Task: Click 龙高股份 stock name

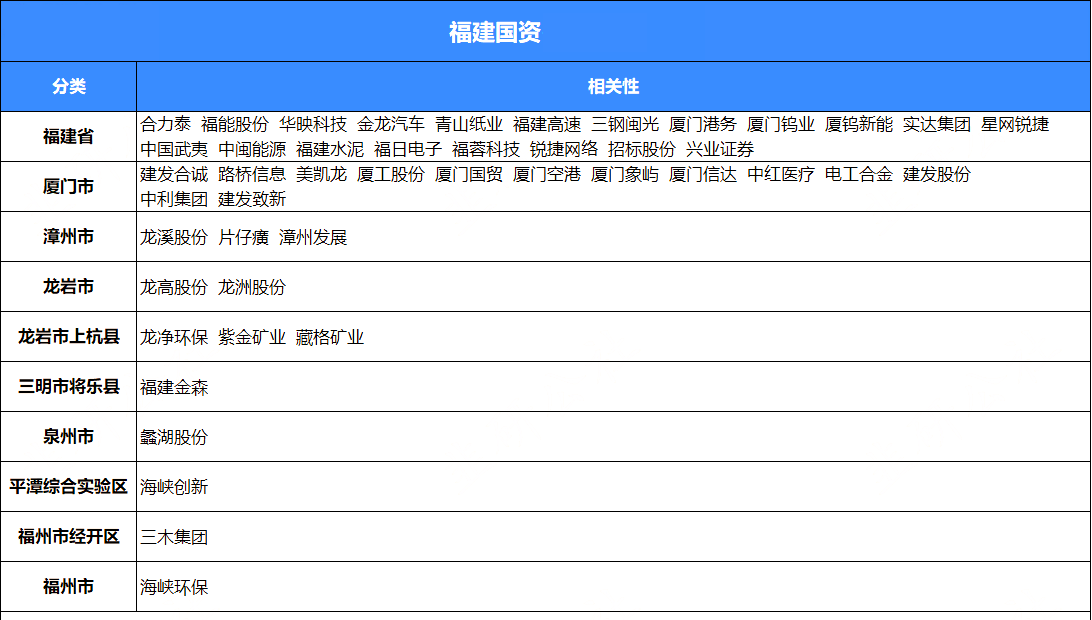Action: tap(174, 287)
